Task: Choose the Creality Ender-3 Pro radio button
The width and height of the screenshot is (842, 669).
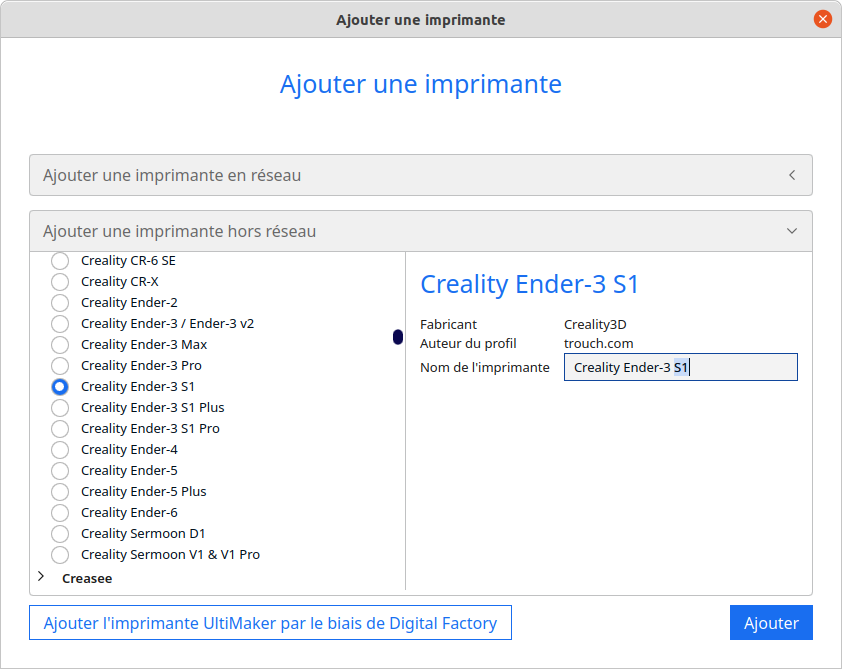Action: pyautogui.click(x=60, y=366)
